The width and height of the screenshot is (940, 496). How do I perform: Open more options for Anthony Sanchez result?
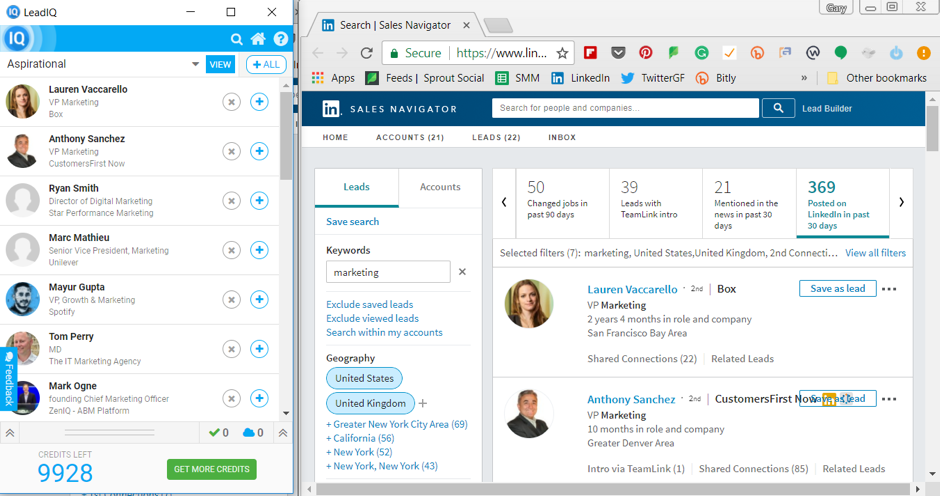tap(890, 399)
